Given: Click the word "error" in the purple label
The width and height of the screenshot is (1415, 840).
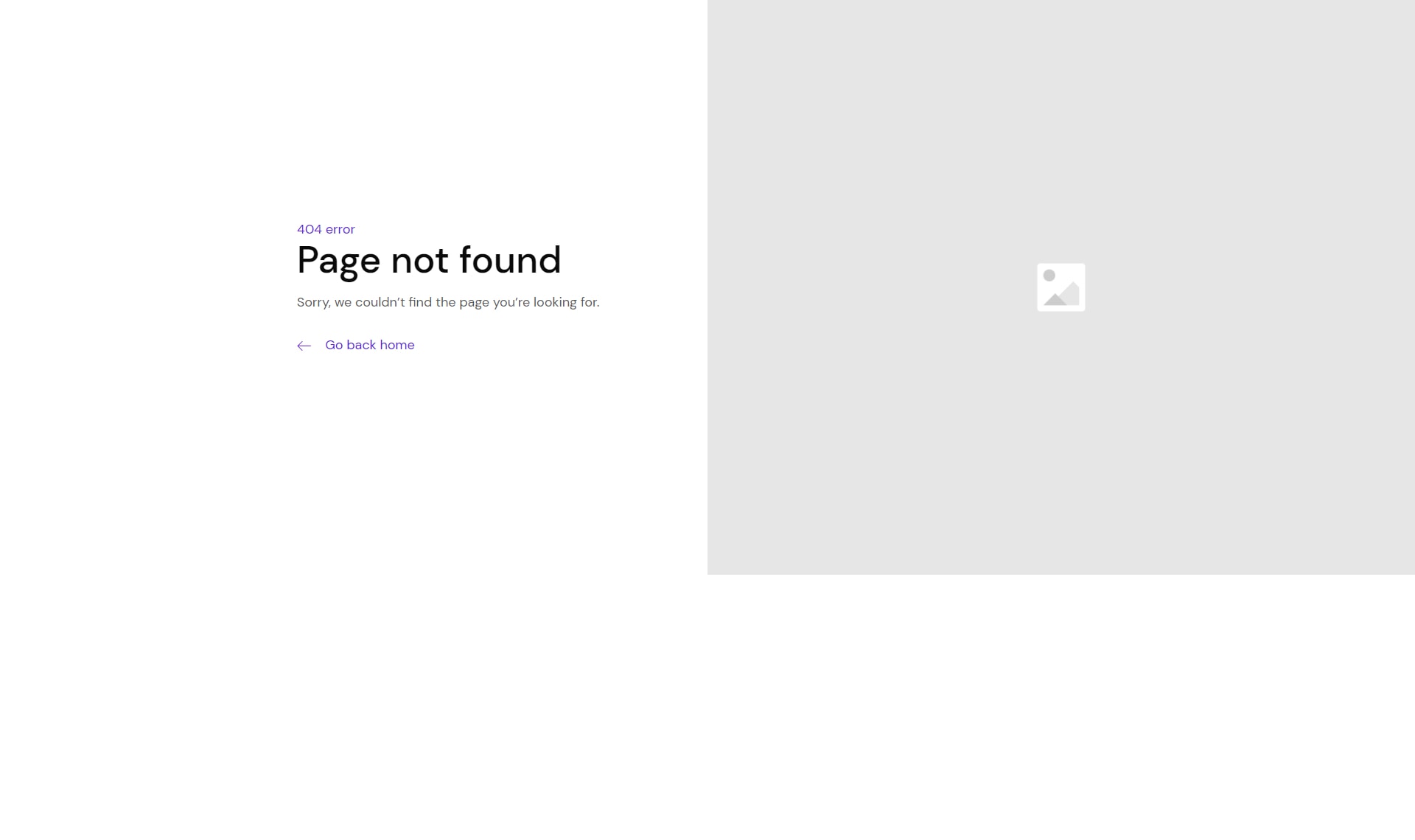Looking at the screenshot, I should (340, 229).
